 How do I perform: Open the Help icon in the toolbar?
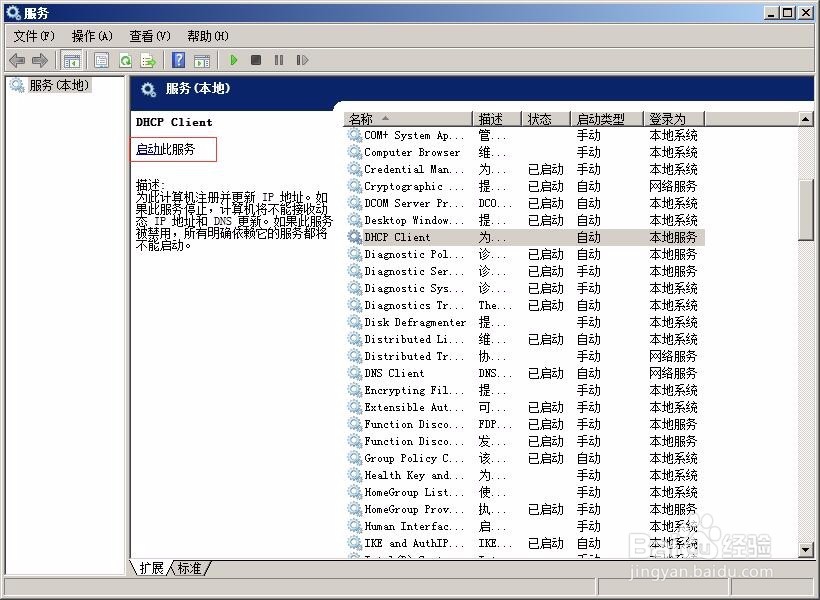click(178, 60)
